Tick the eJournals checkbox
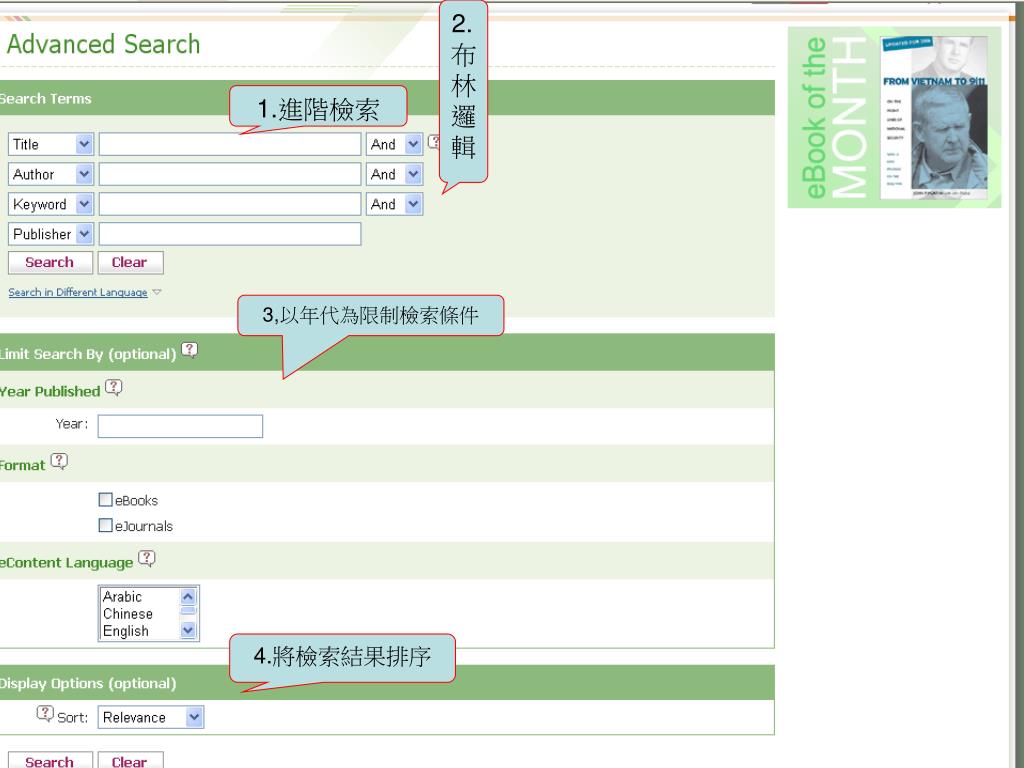 [105, 525]
